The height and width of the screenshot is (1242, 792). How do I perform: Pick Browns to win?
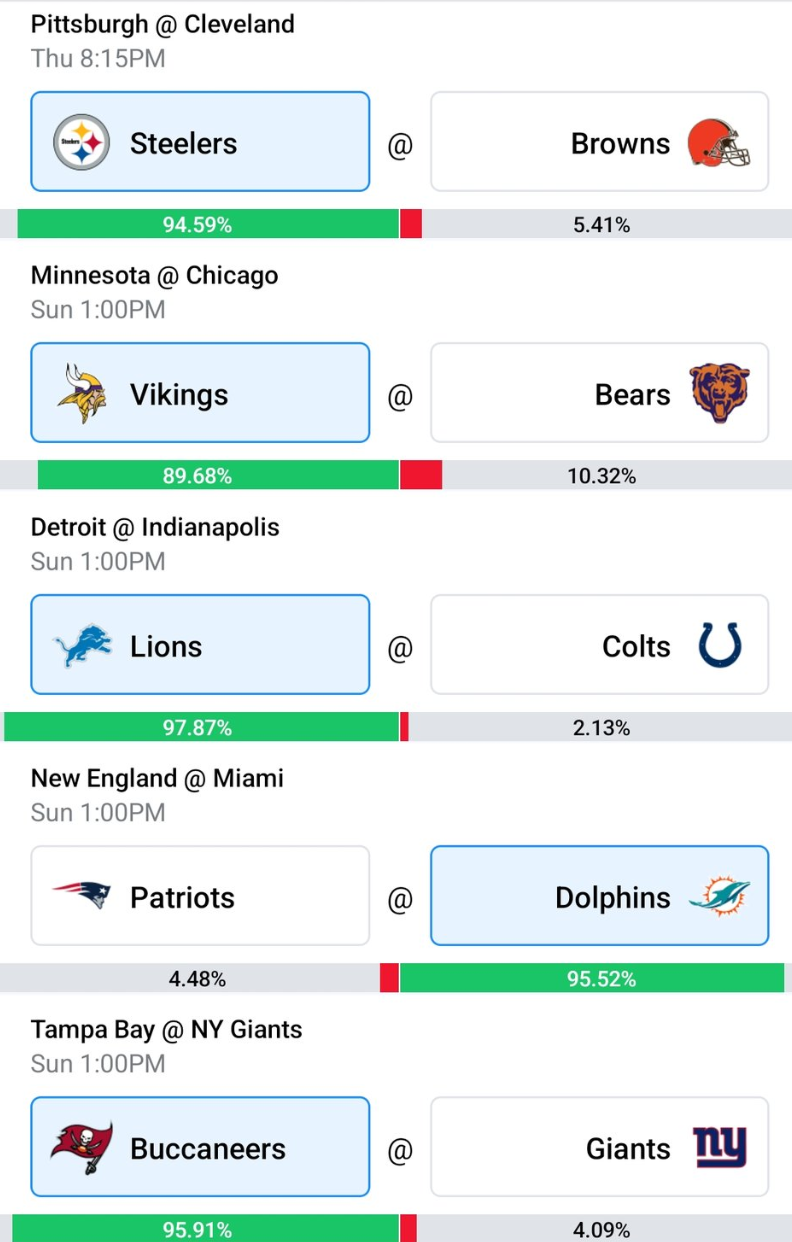click(x=600, y=142)
